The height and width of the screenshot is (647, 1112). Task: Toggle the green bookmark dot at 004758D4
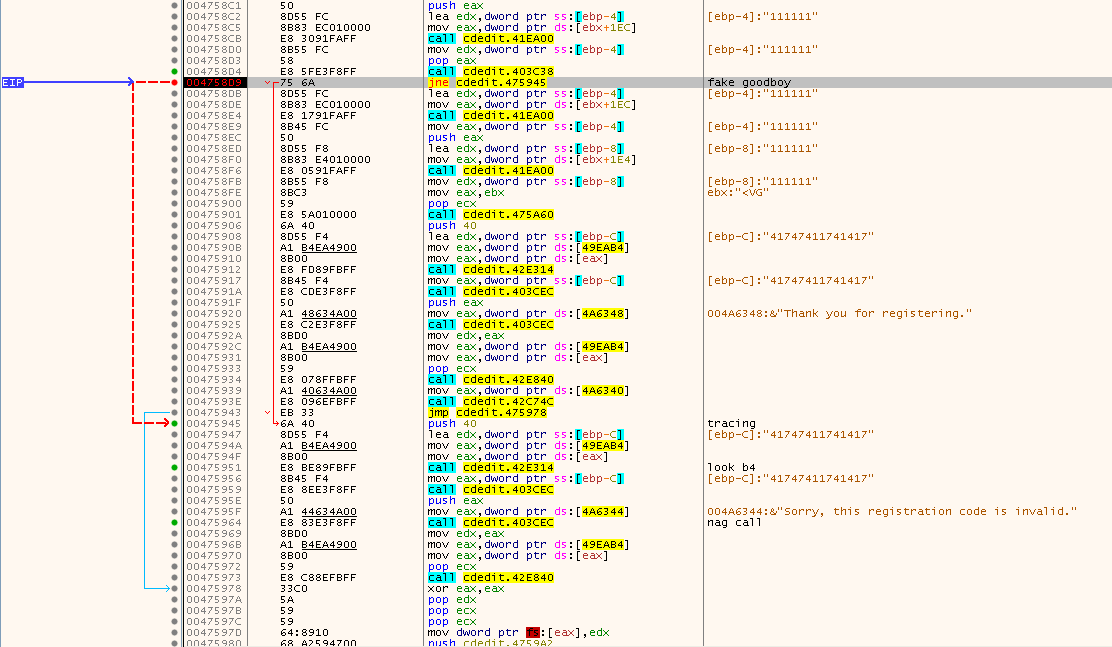pos(175,71)
